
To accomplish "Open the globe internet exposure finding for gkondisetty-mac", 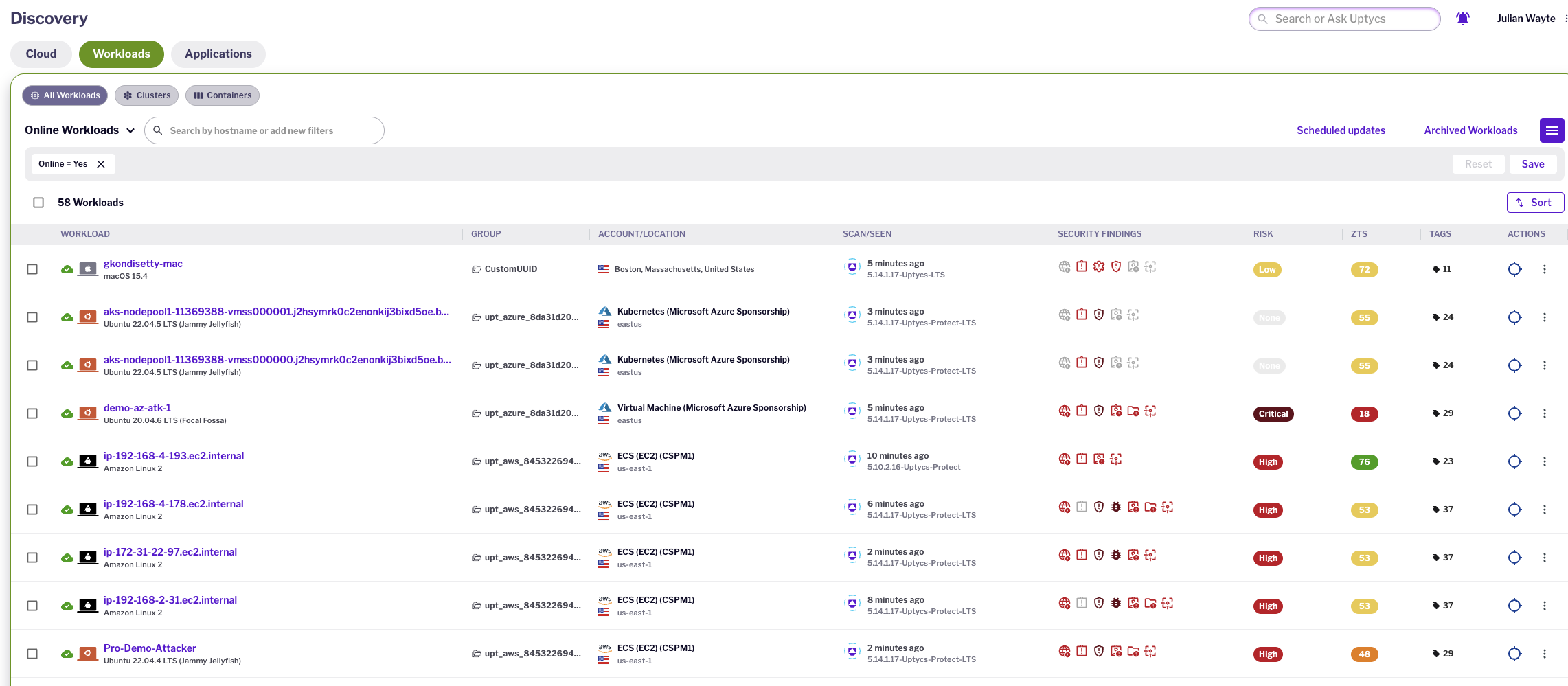I will (x=1065, y=267).
